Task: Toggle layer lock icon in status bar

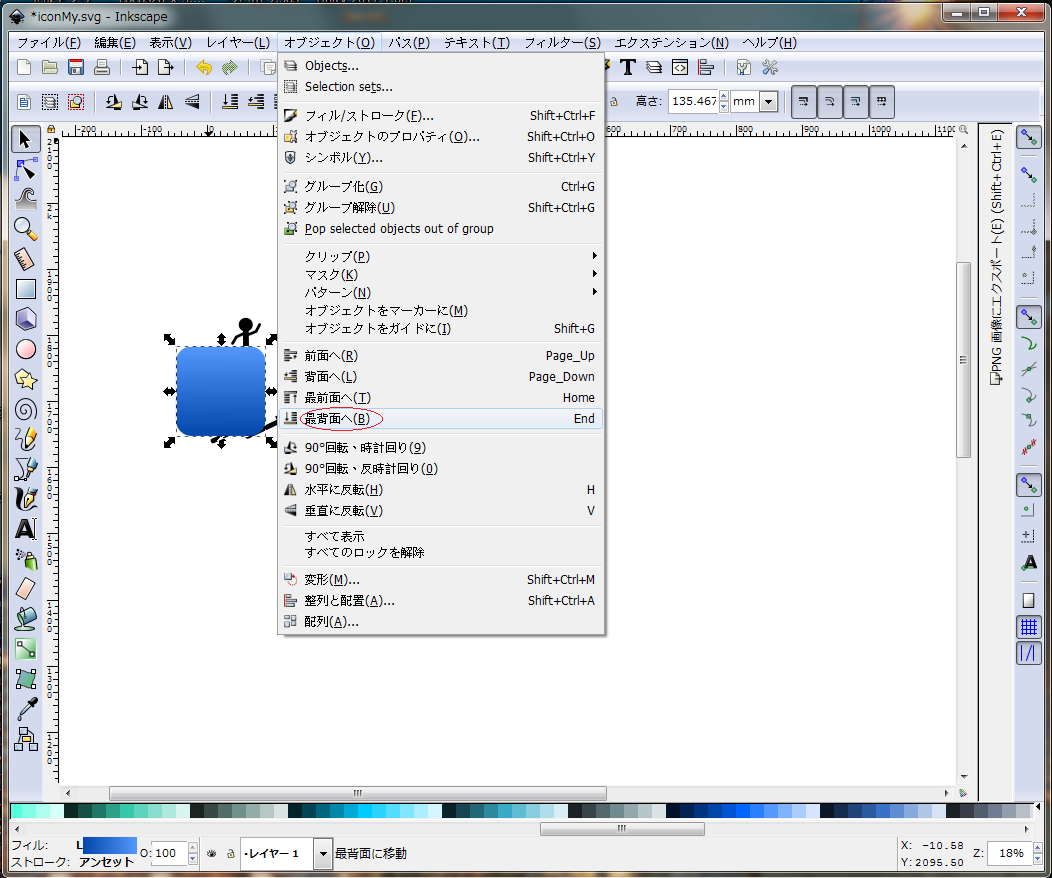Action: coord(229,853)
